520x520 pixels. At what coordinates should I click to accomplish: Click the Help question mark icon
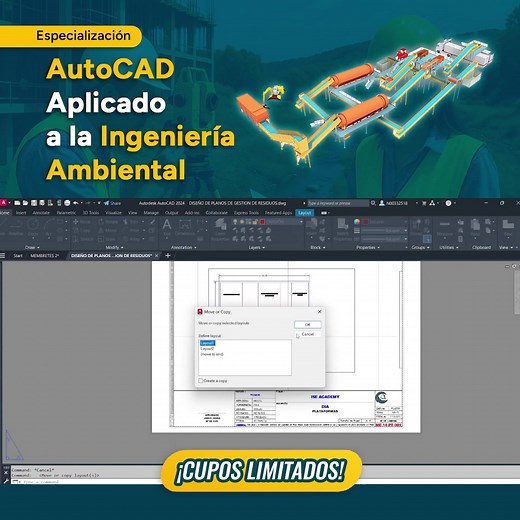(x=449, y=203)
